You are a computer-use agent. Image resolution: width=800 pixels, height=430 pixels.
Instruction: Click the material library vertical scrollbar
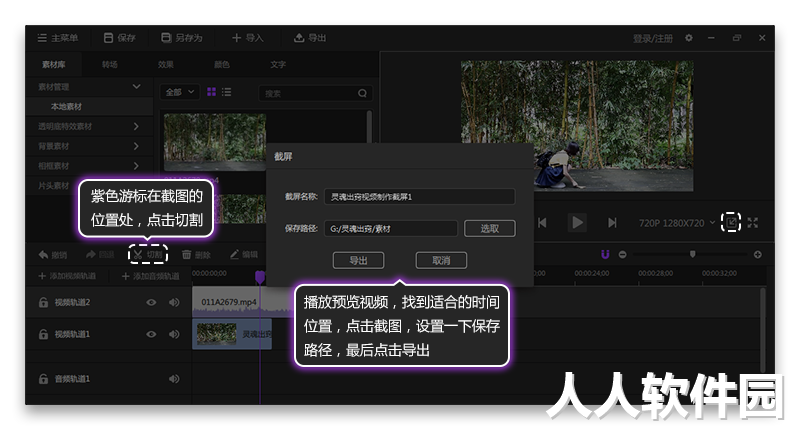point(369,128)
